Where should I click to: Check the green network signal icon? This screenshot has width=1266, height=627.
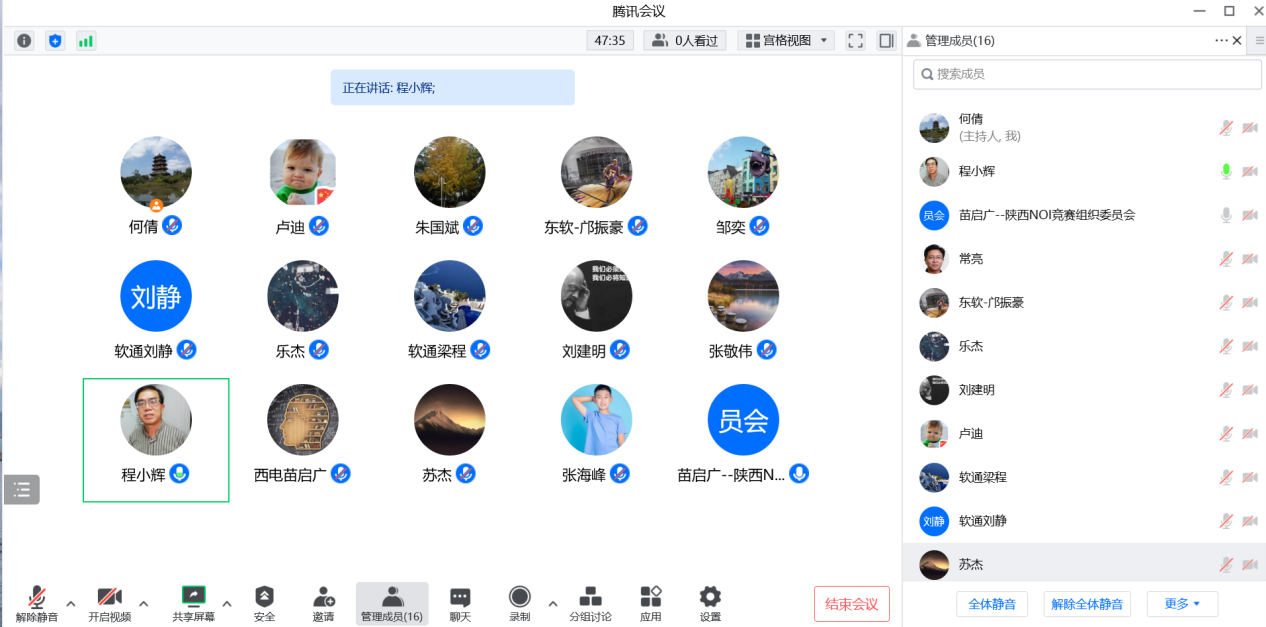click(86, 41)
